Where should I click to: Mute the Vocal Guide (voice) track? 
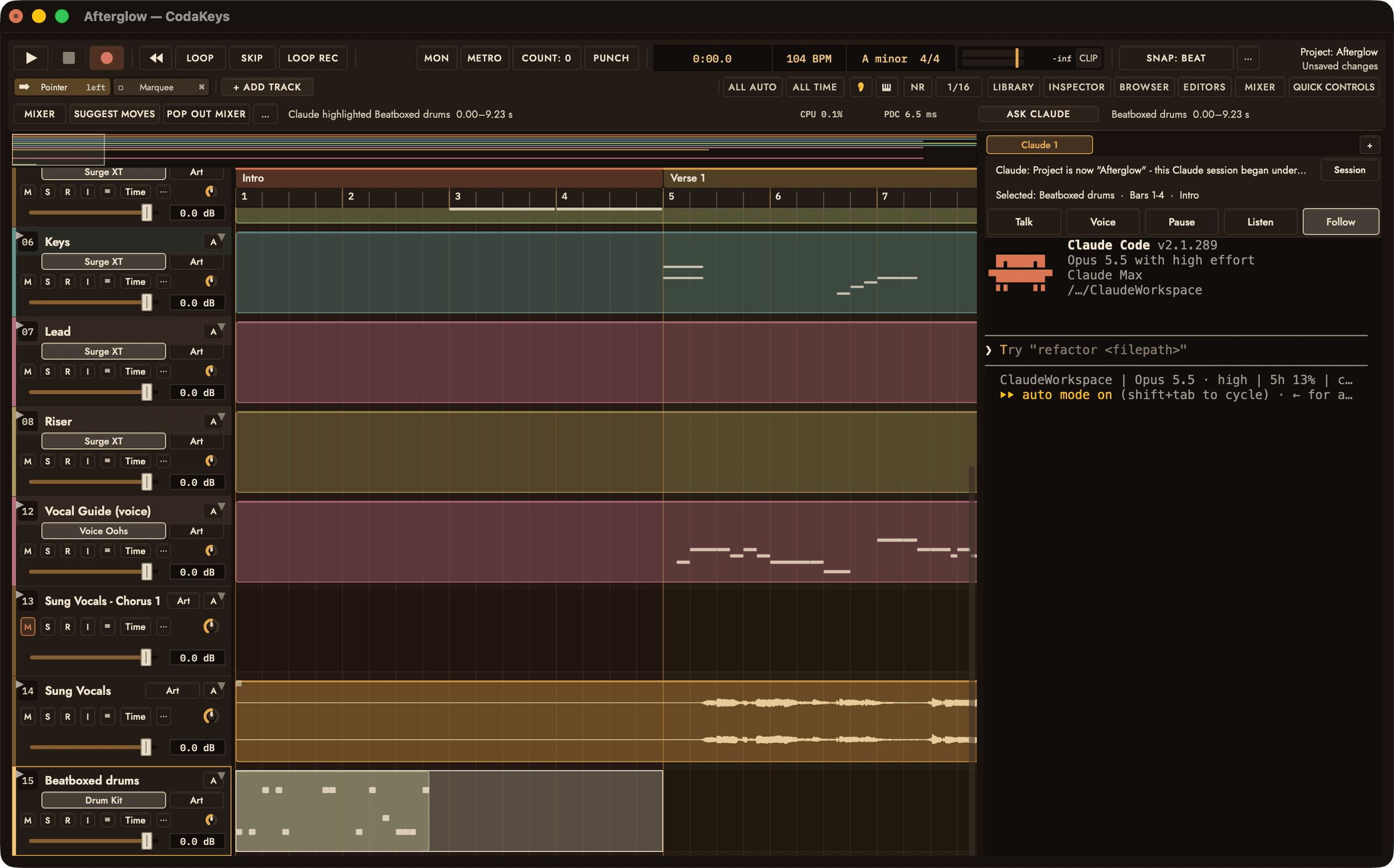[x=27, y=550]
